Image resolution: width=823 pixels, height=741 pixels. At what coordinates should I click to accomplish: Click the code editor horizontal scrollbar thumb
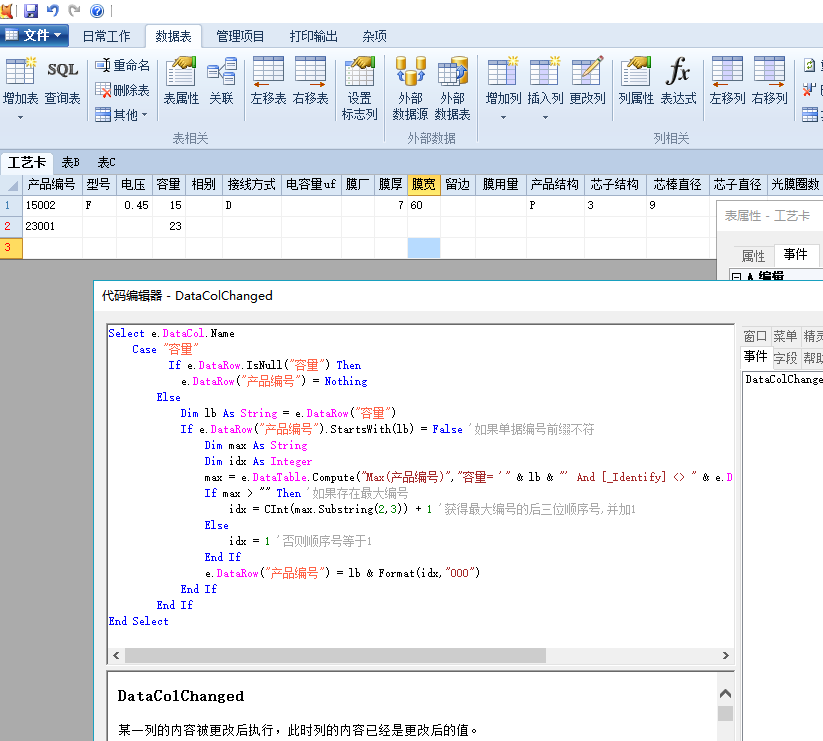pyautogui.click(x=335, y=655)
